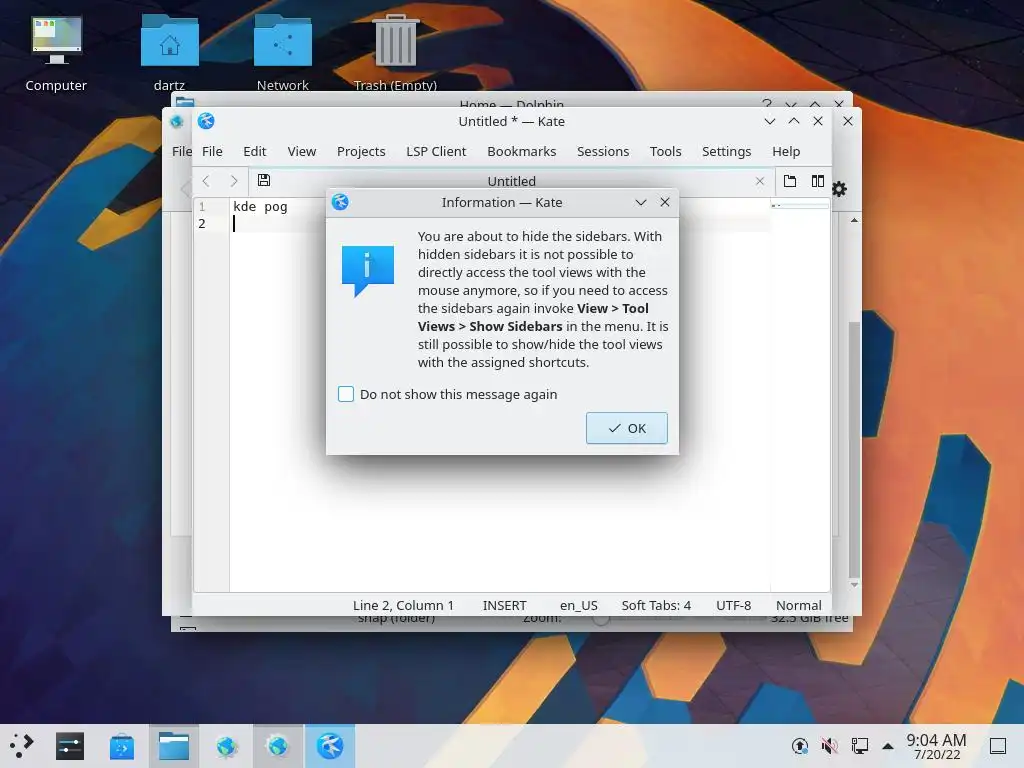
Task: Click the network tray icon
Action: click(859, 746)
